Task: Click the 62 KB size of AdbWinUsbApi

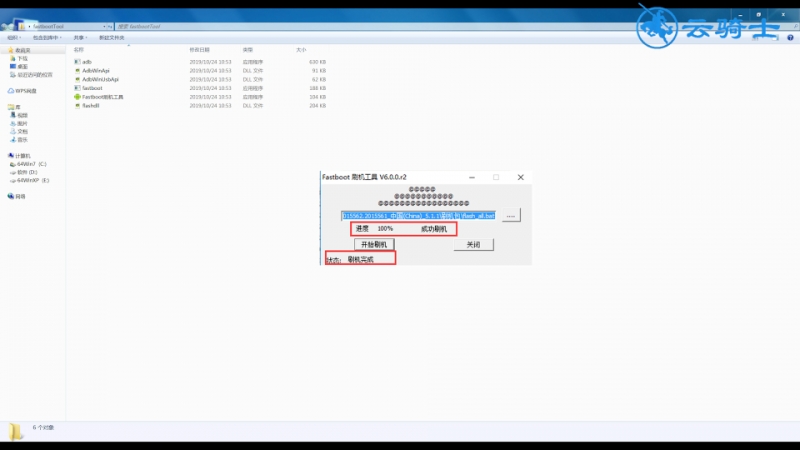Action: 319,79
